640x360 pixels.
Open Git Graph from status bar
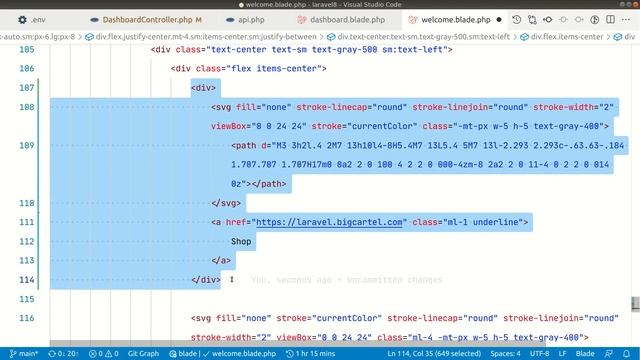(x=143, y=353)
